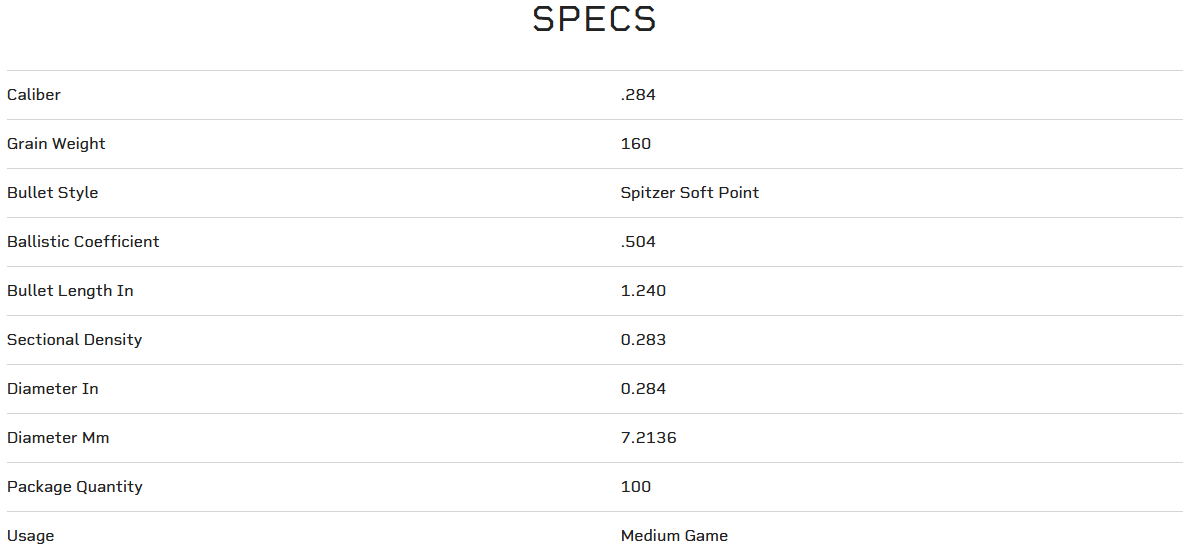Click the SPECS heading

coord(594,20)
